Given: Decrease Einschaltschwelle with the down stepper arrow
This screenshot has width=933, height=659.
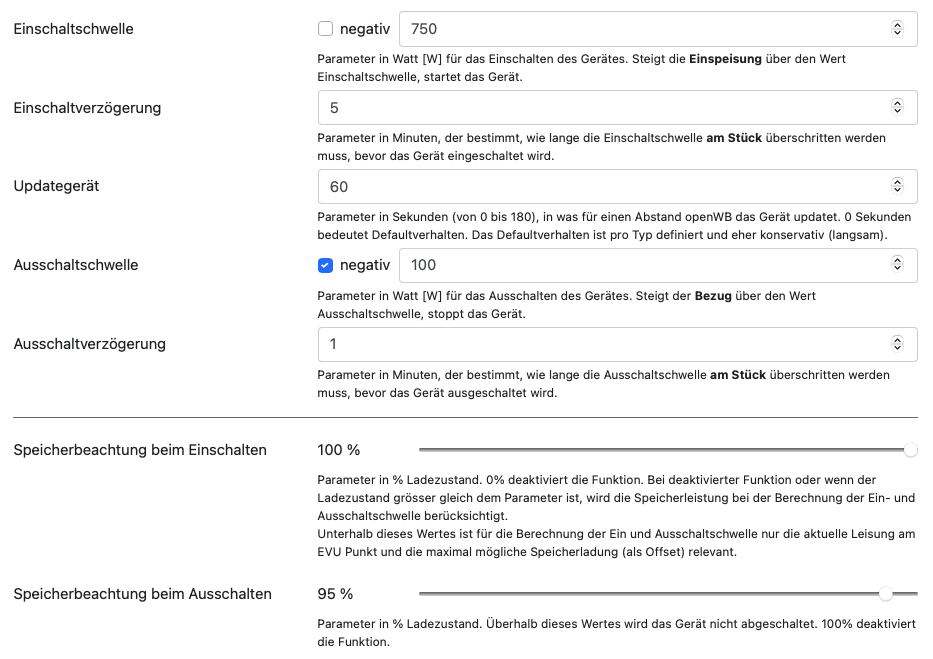Looking at the screenshot, I should click(897, 33).
